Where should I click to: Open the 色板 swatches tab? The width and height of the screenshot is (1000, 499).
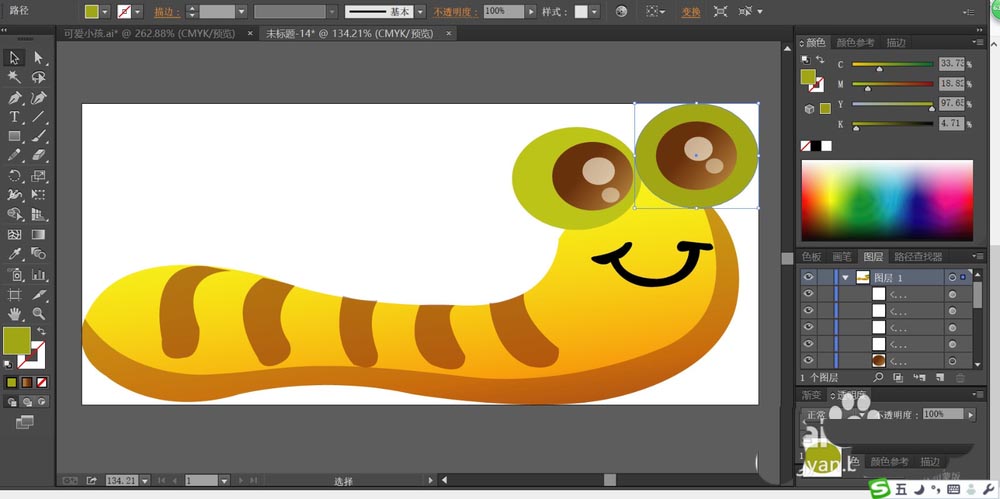click(x=811, y=257)
